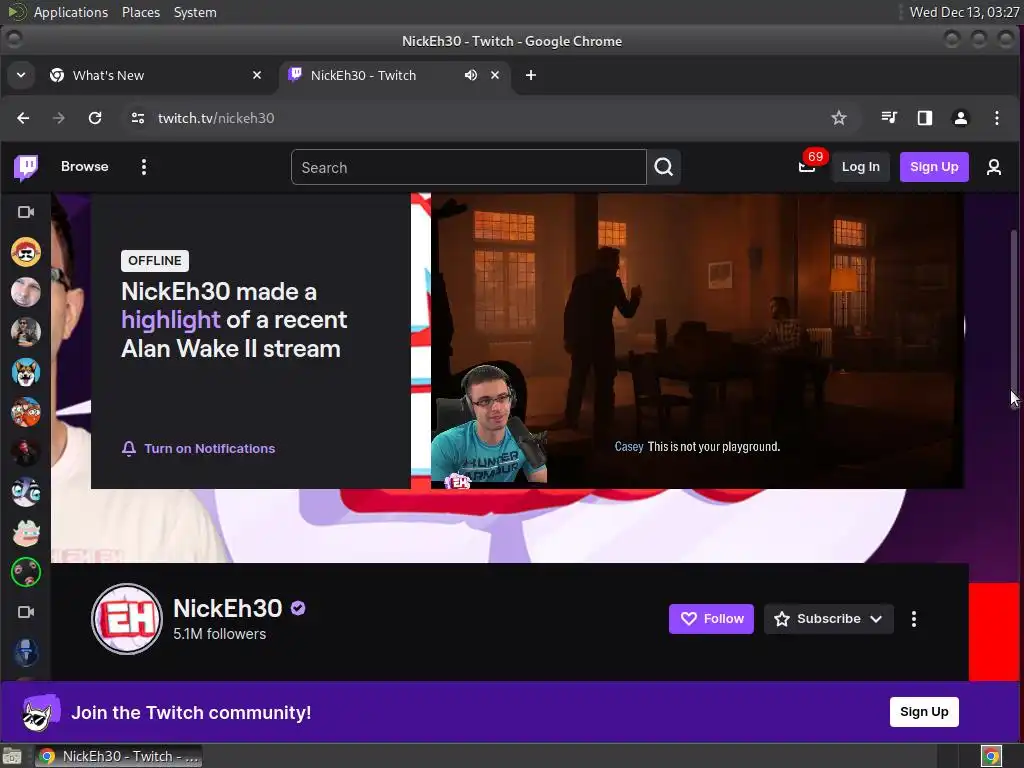Image resolution: width=1024 pixels, height=768 pixels.
Task: Click the cat mascot icon in the community banner
Action: [x=39, y=713]
